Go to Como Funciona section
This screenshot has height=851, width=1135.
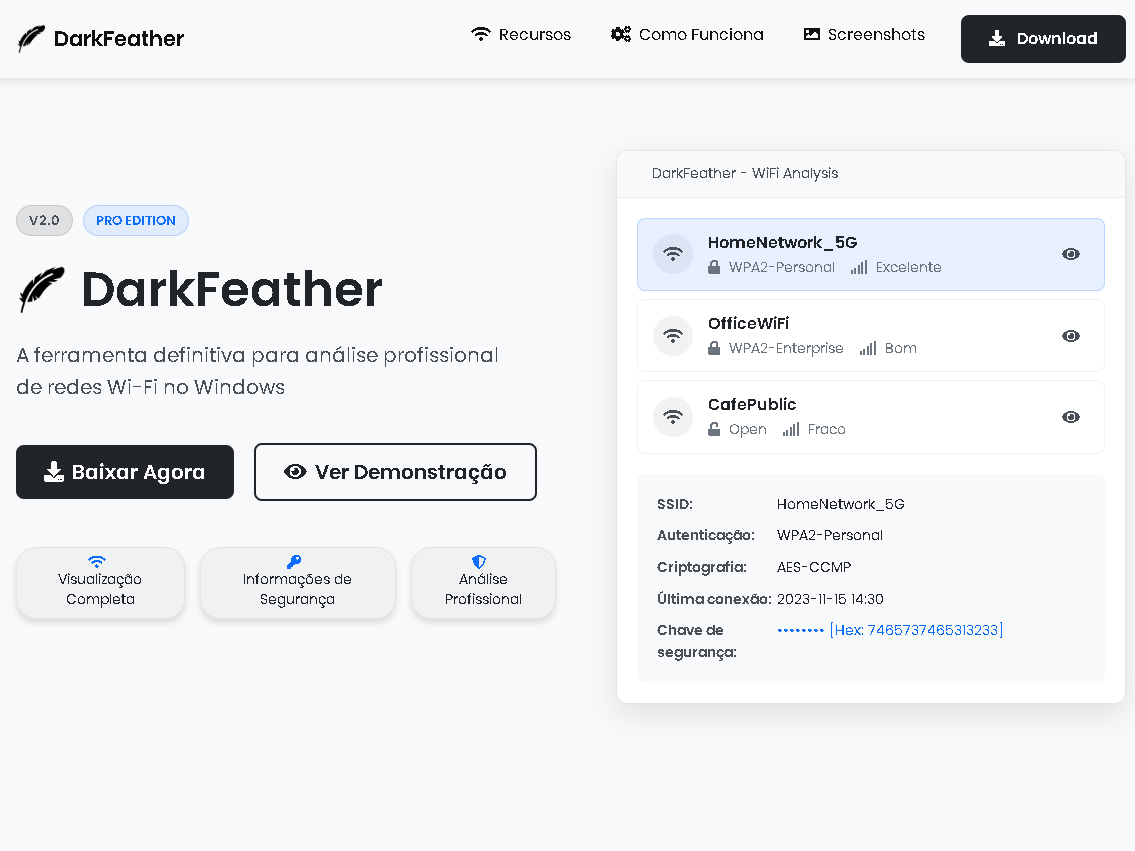(687, 35)
